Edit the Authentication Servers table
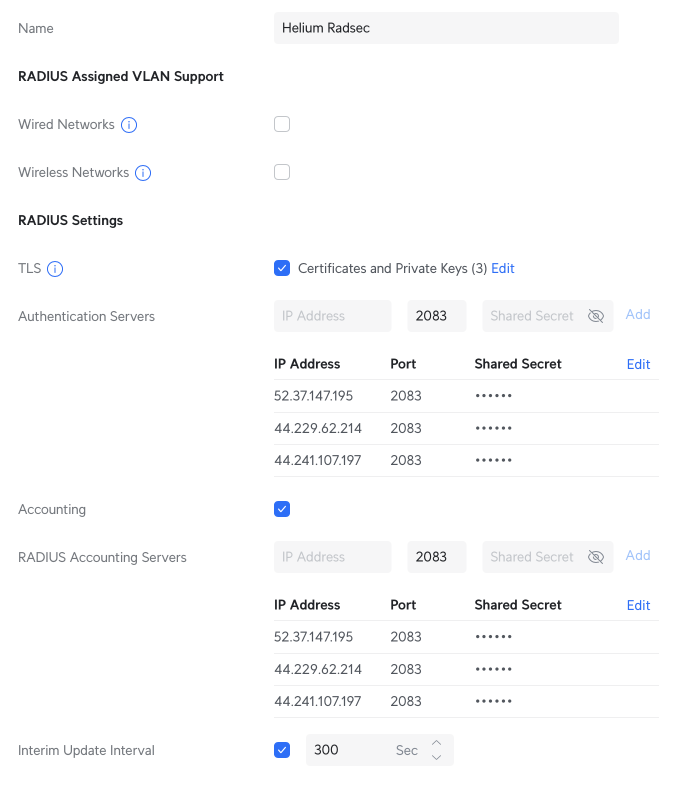Viewport: 675px width, 788px height. click(x=638, y=364)
